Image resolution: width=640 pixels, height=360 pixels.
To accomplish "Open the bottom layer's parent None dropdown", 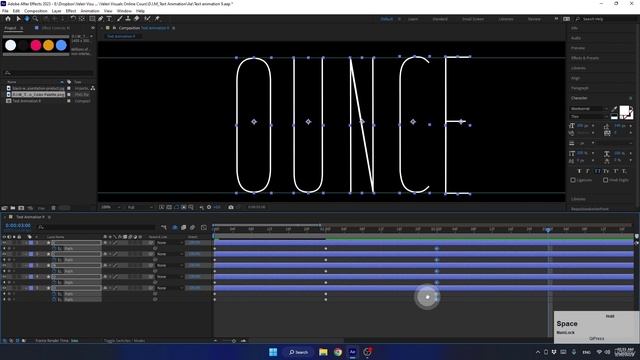I will (169, 288).
